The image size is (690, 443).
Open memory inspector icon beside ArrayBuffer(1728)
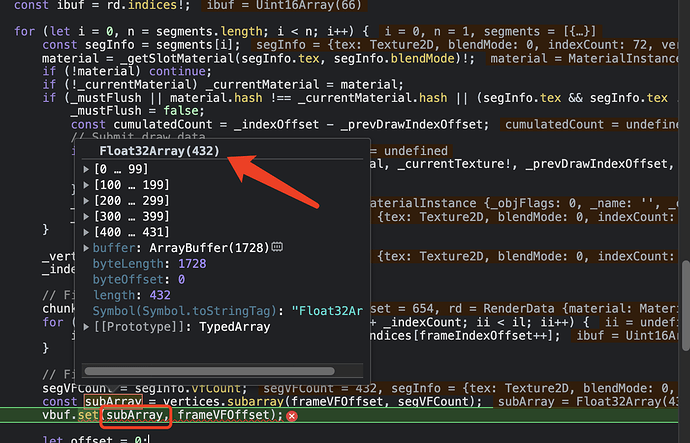point(277,247)
